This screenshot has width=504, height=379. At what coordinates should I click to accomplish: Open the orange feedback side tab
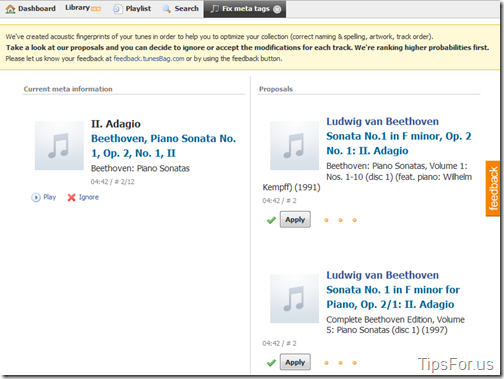click(x=493, y=189)
